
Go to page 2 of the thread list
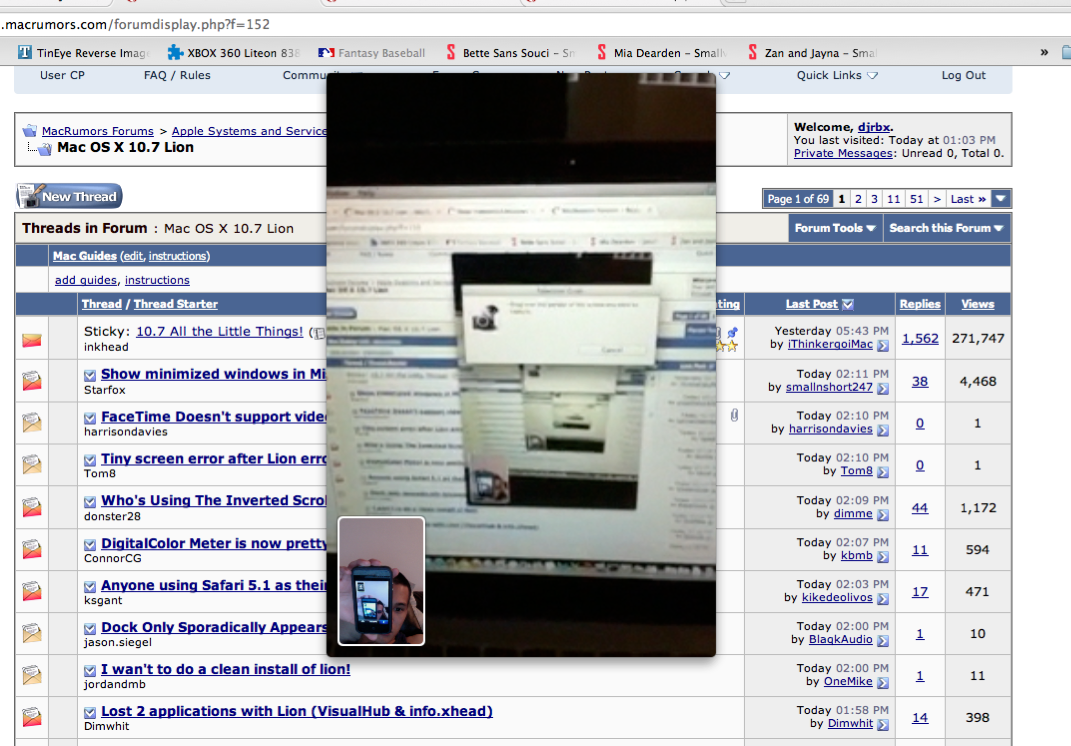[858, 199]
